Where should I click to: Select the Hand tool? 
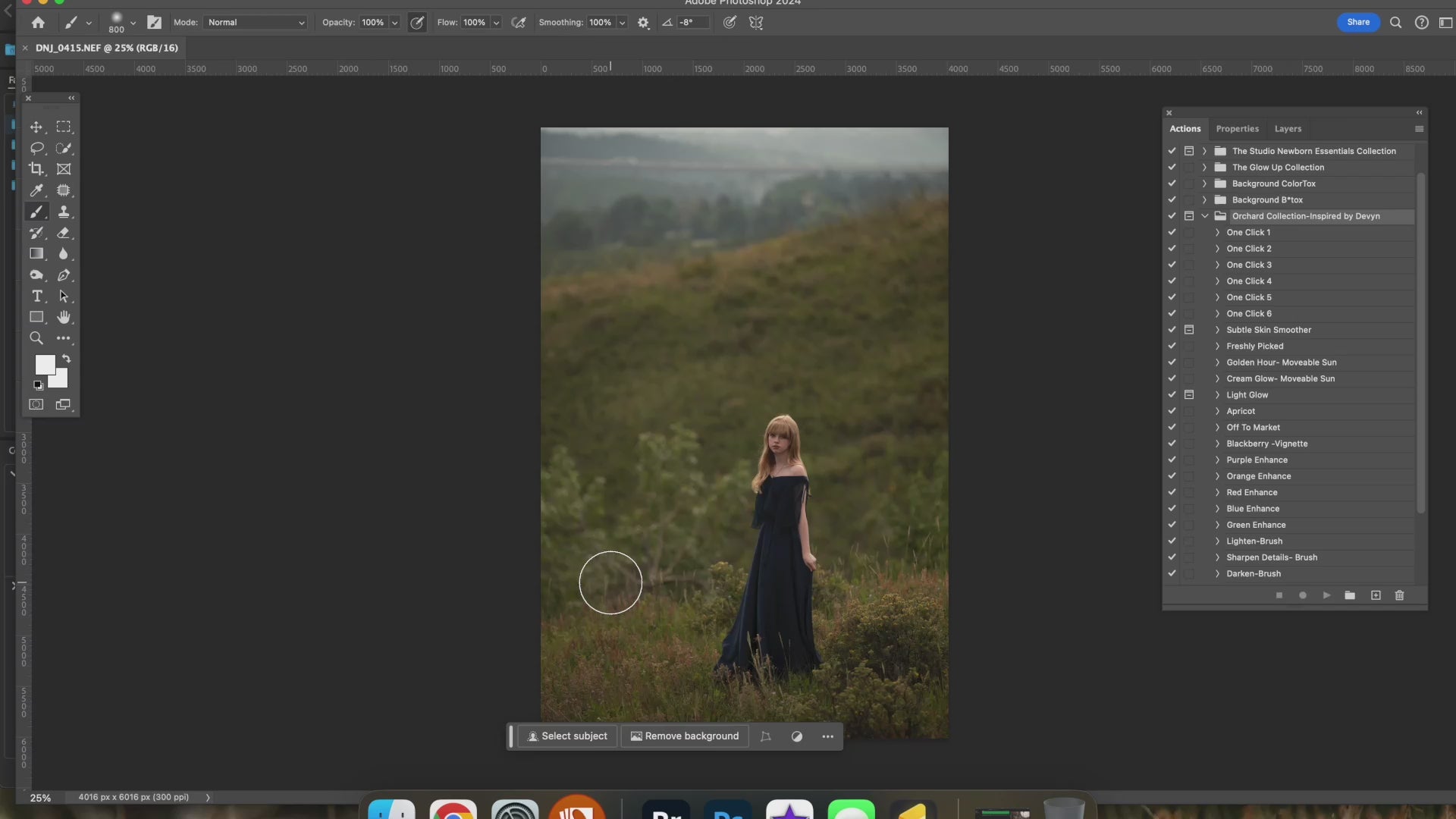[64, 317]
